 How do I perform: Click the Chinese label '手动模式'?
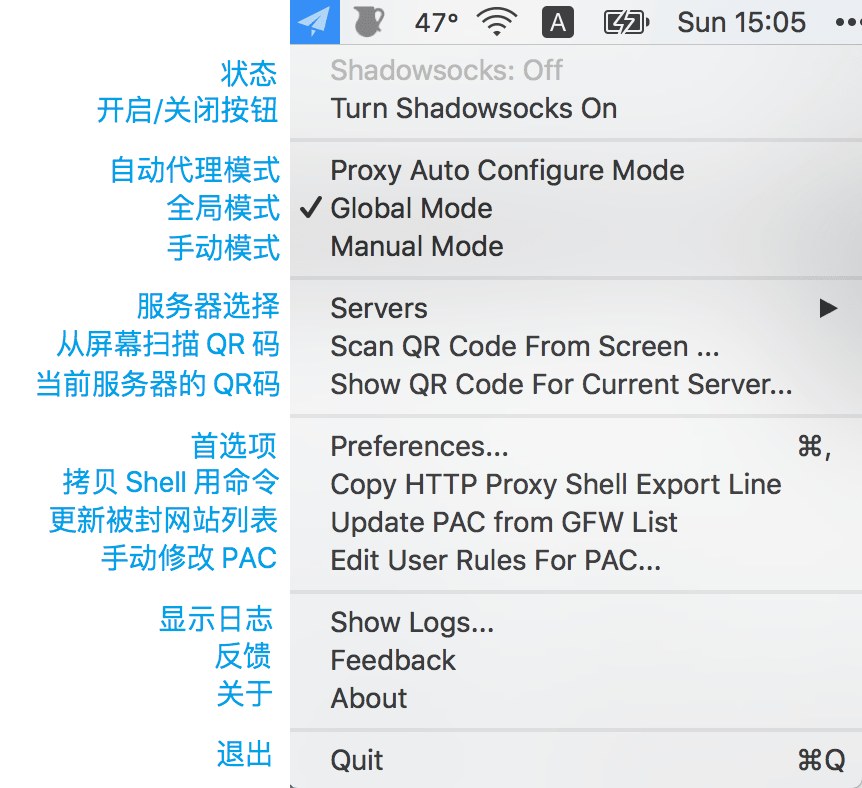(223, 247)
